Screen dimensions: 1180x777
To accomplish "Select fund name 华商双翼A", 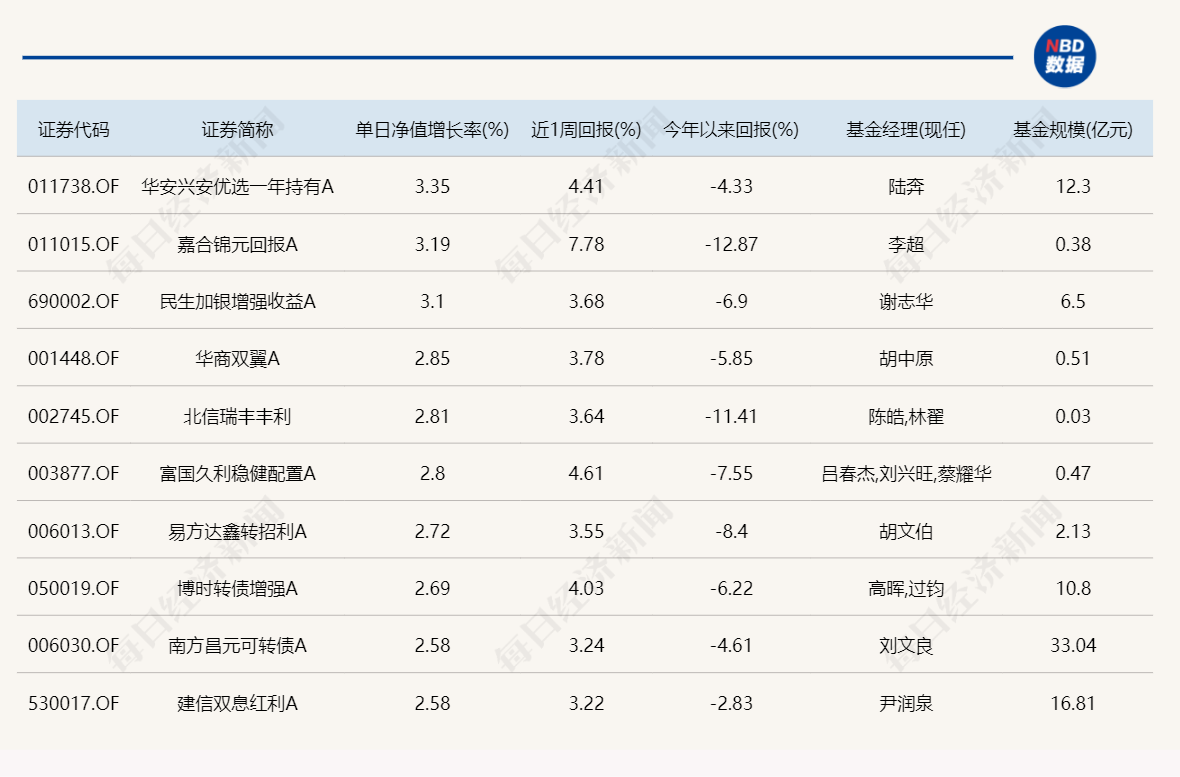I will (237, 358).
